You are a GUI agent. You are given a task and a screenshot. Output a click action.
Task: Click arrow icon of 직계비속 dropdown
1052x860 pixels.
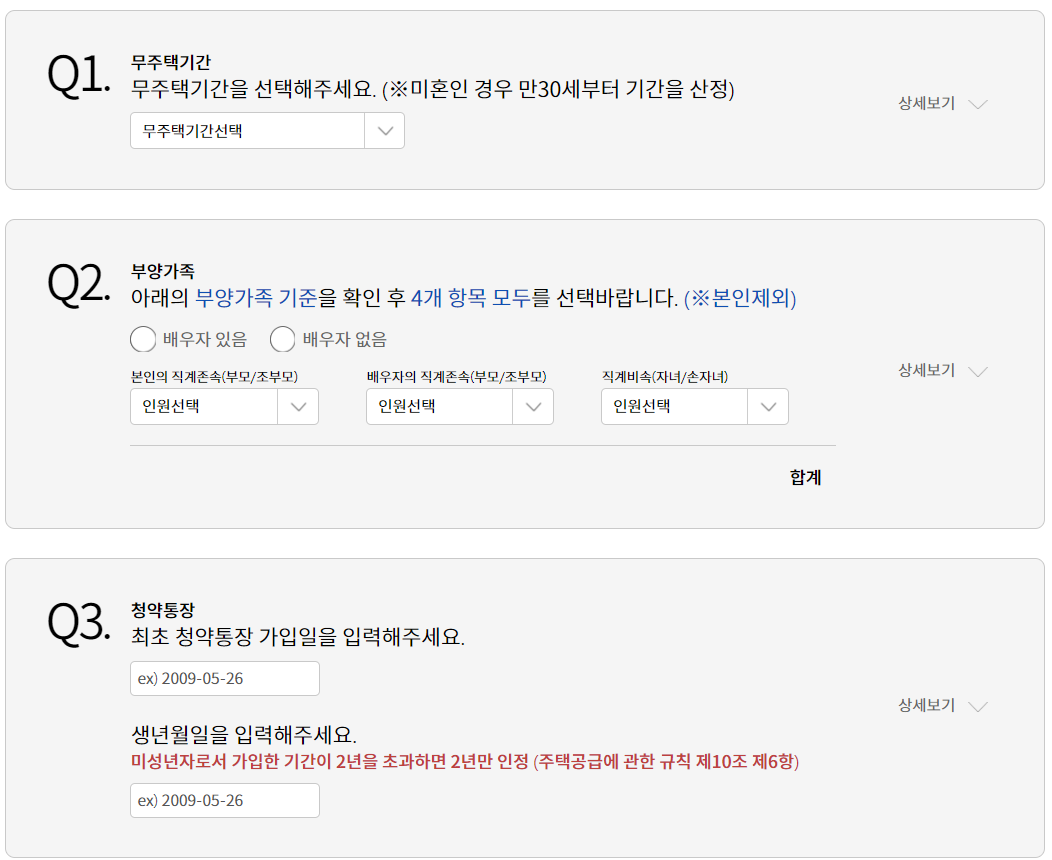[x=768, y=407]
